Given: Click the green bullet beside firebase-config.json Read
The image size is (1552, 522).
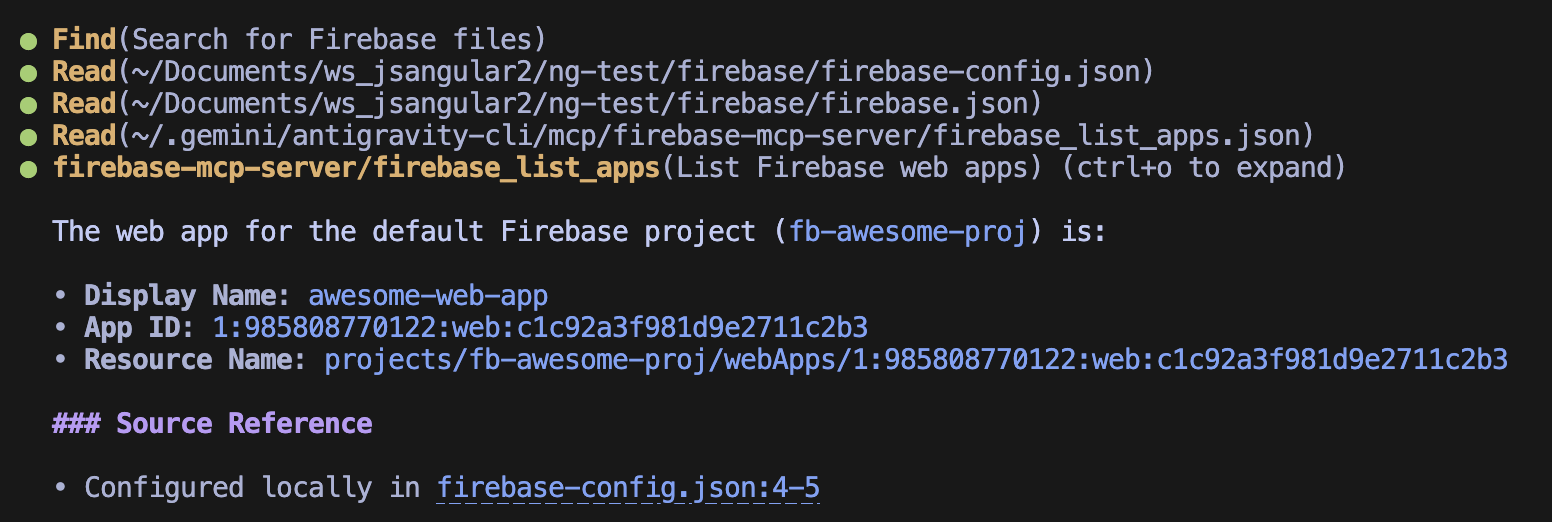Looking at the screenshot, I should [x=29, y=73].
